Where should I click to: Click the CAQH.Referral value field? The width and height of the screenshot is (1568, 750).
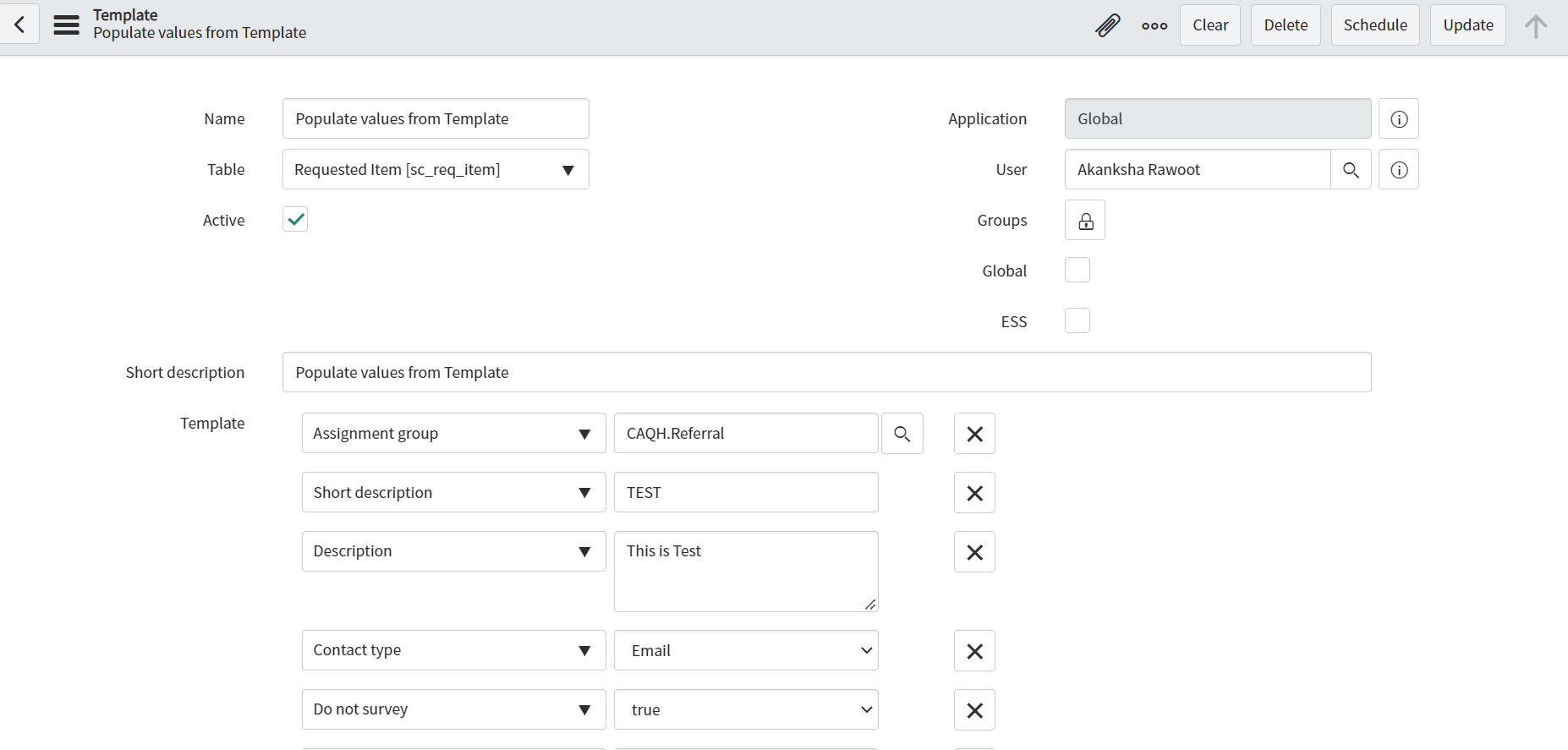(x=746, y=433)
